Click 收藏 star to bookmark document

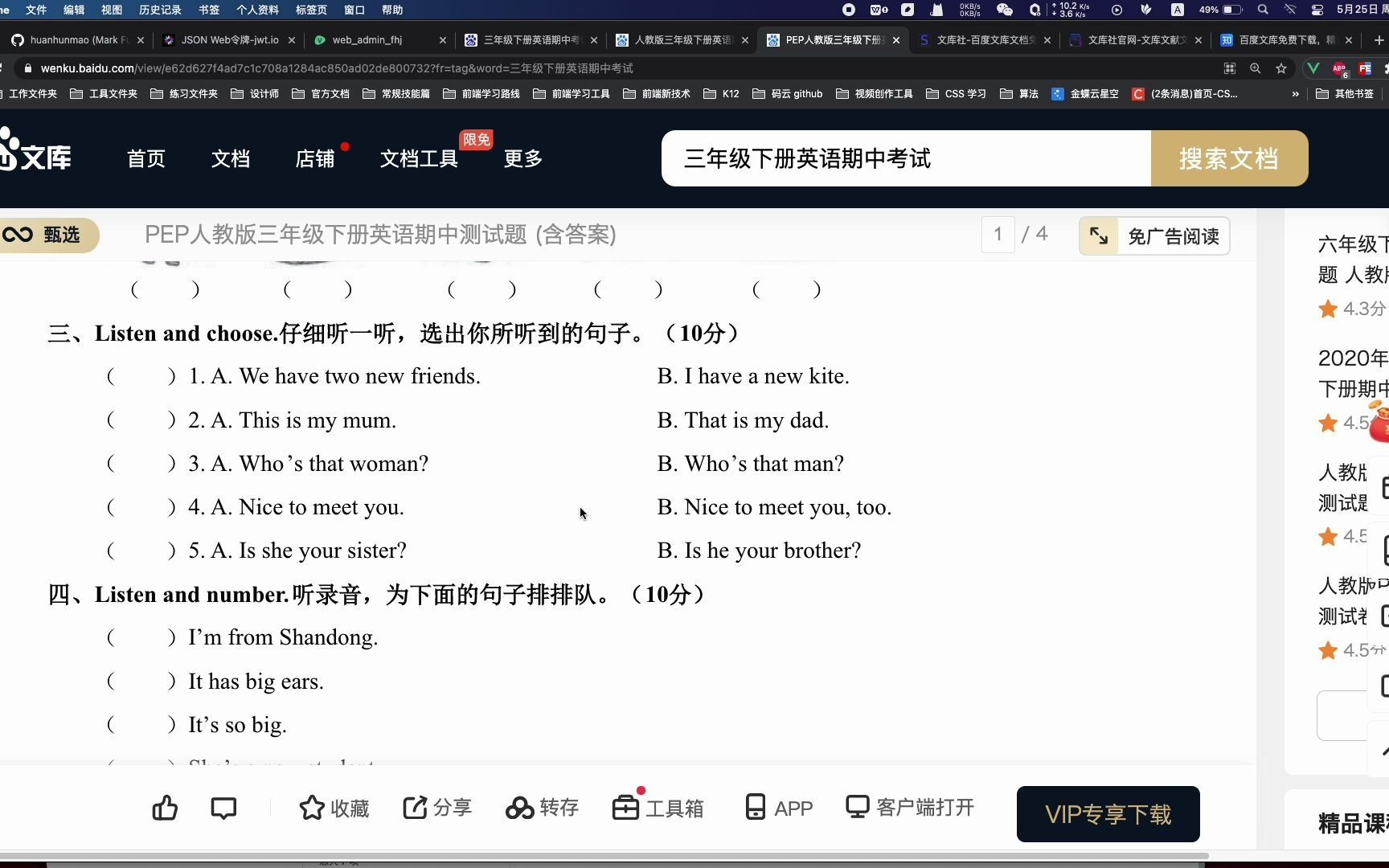click(x=334, y=808)
